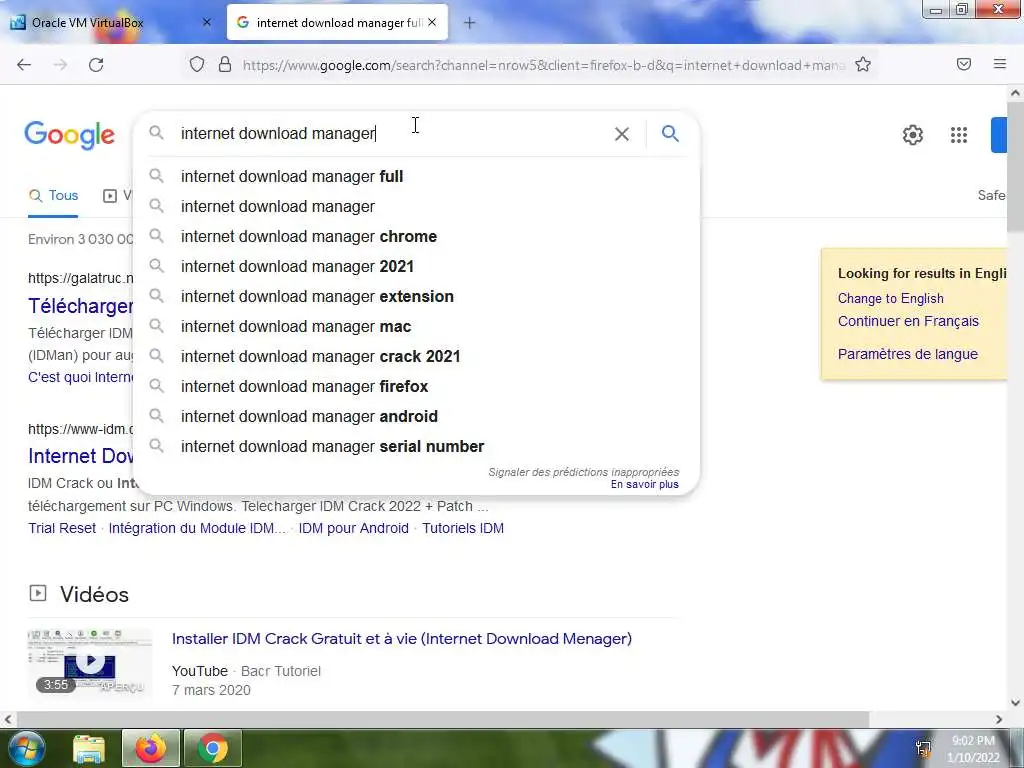Click the search magnifier beside 'internet download manager mac'
Image resolution: width=1024 pixels, height=768 pixels.
click(x=156, y=325)
